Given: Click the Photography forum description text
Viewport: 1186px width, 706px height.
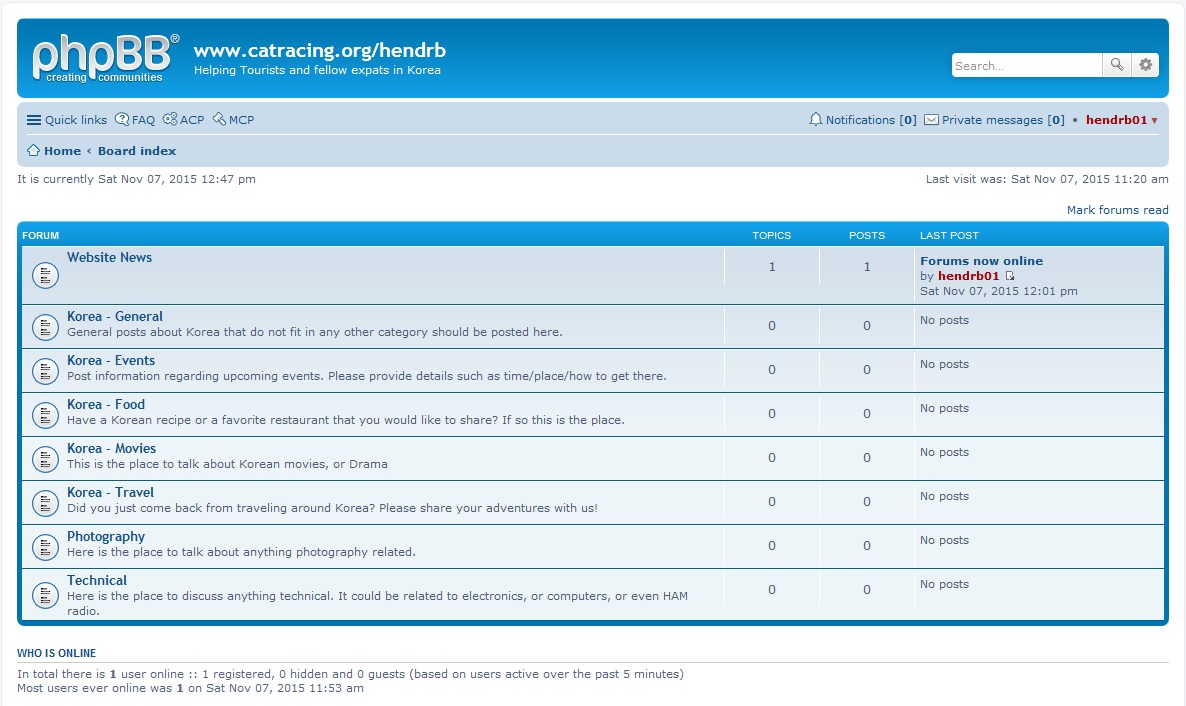Looking at the screenshot, I should [x=241, y=552].
